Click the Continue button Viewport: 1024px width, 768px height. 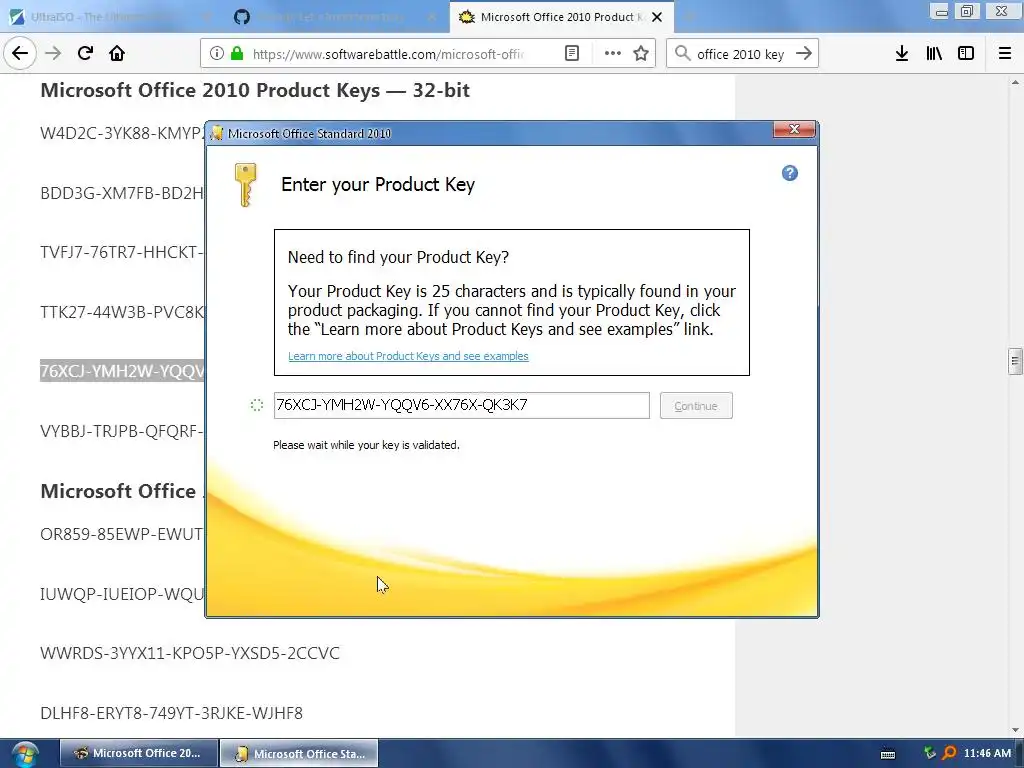pyautogui.click(x=696, y=406)
